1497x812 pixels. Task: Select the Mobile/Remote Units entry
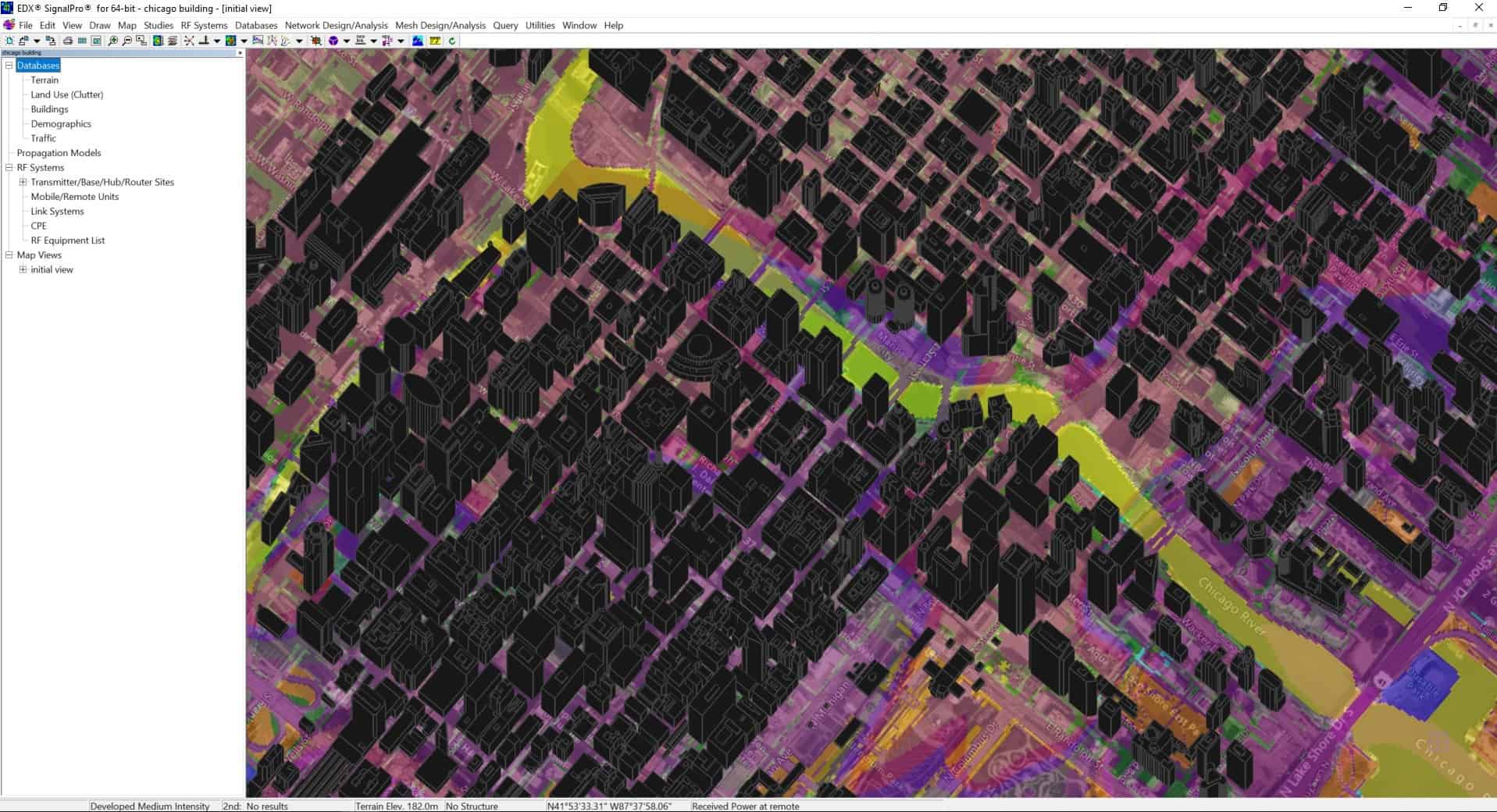[x=75, y=197]
